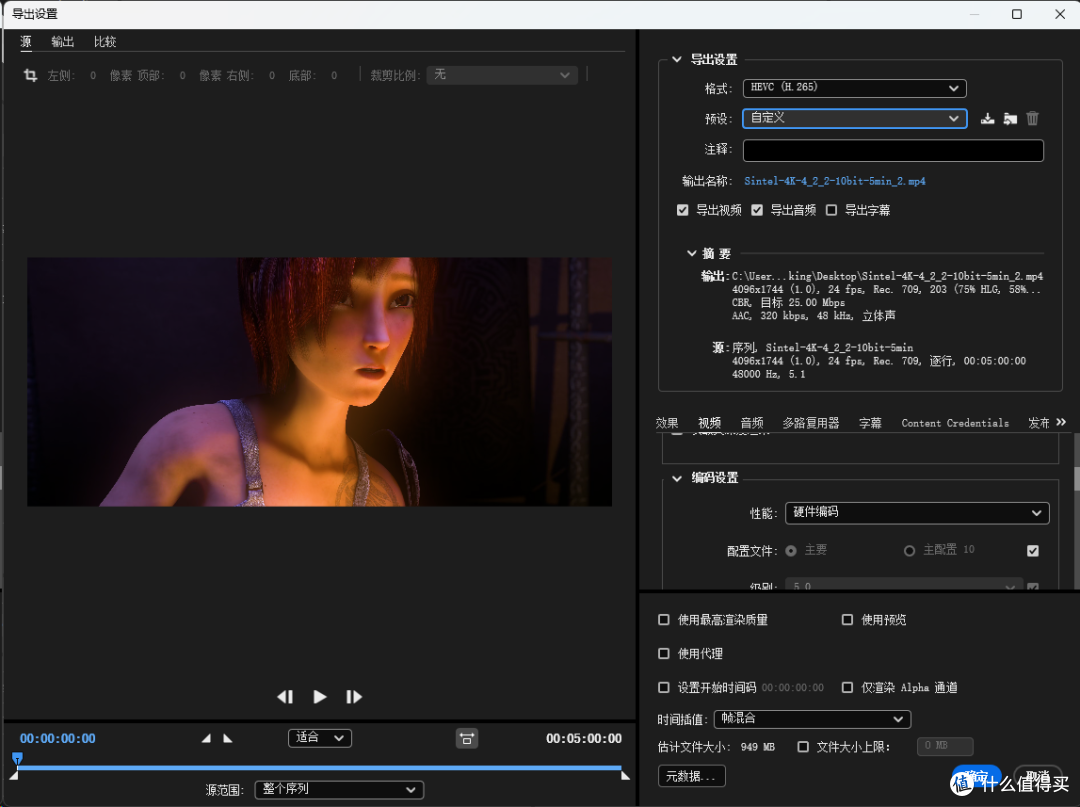Open the crop ratio dropdown
Screen dimensions: 1080x807
[x=502, y=75]
